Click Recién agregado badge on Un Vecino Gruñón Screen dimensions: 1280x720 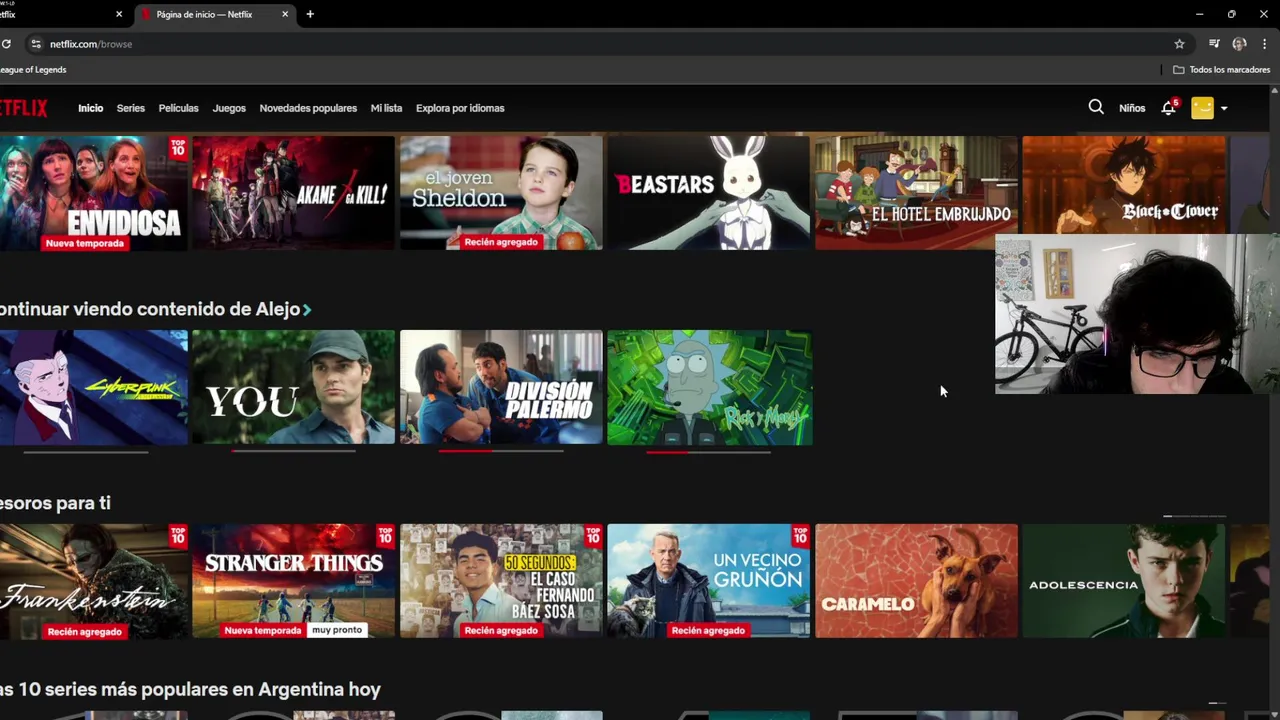[708, 630]
